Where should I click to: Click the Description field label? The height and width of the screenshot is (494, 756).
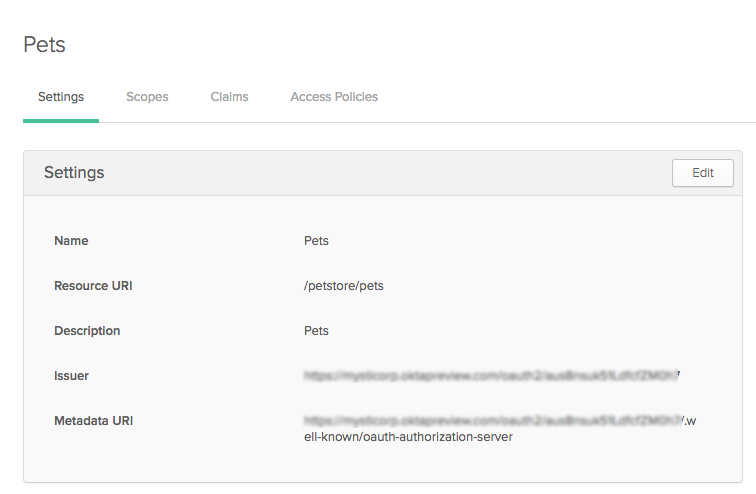[87, 331]
